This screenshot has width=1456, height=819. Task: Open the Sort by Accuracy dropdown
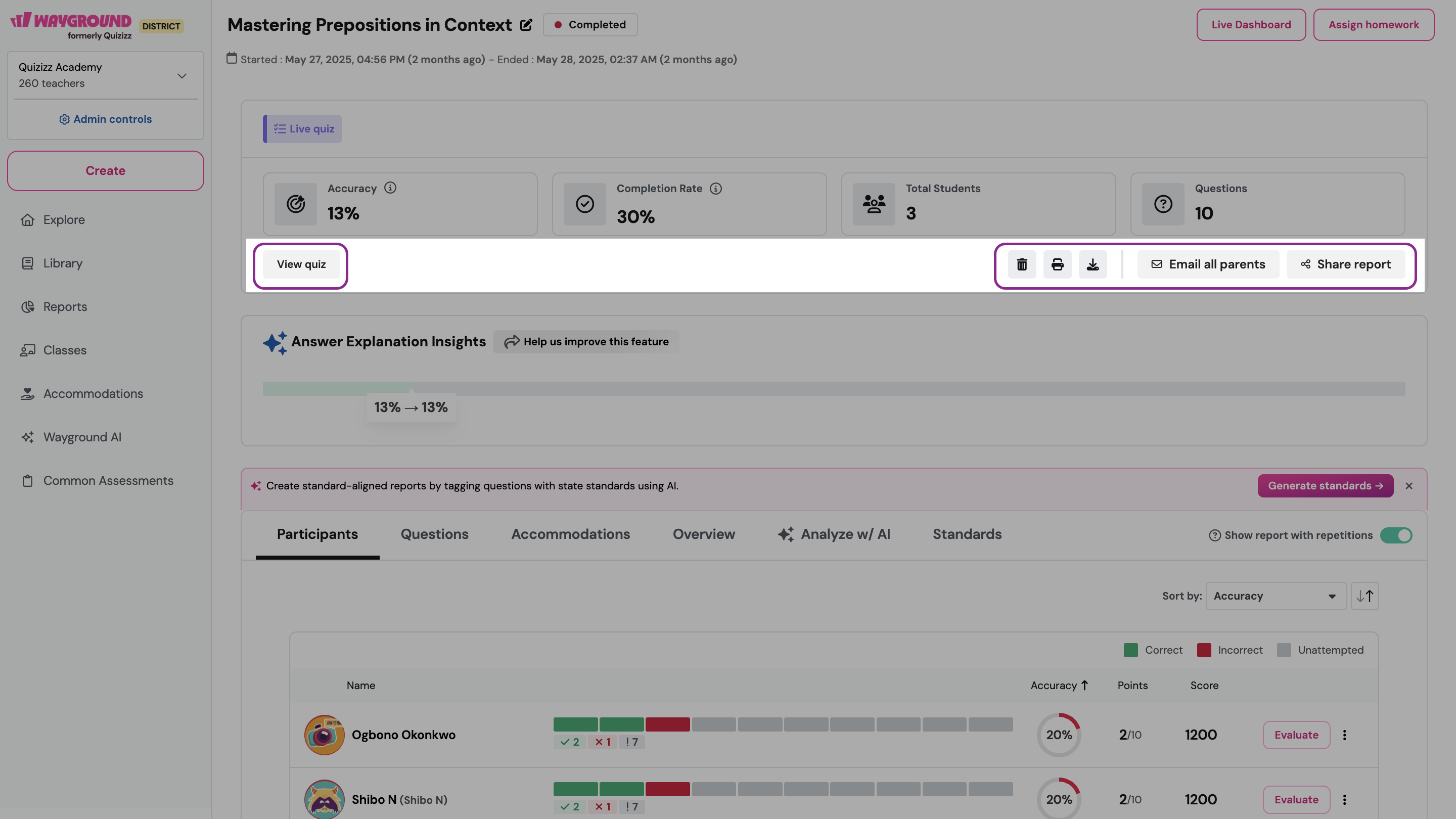[x=1275, y=596]
